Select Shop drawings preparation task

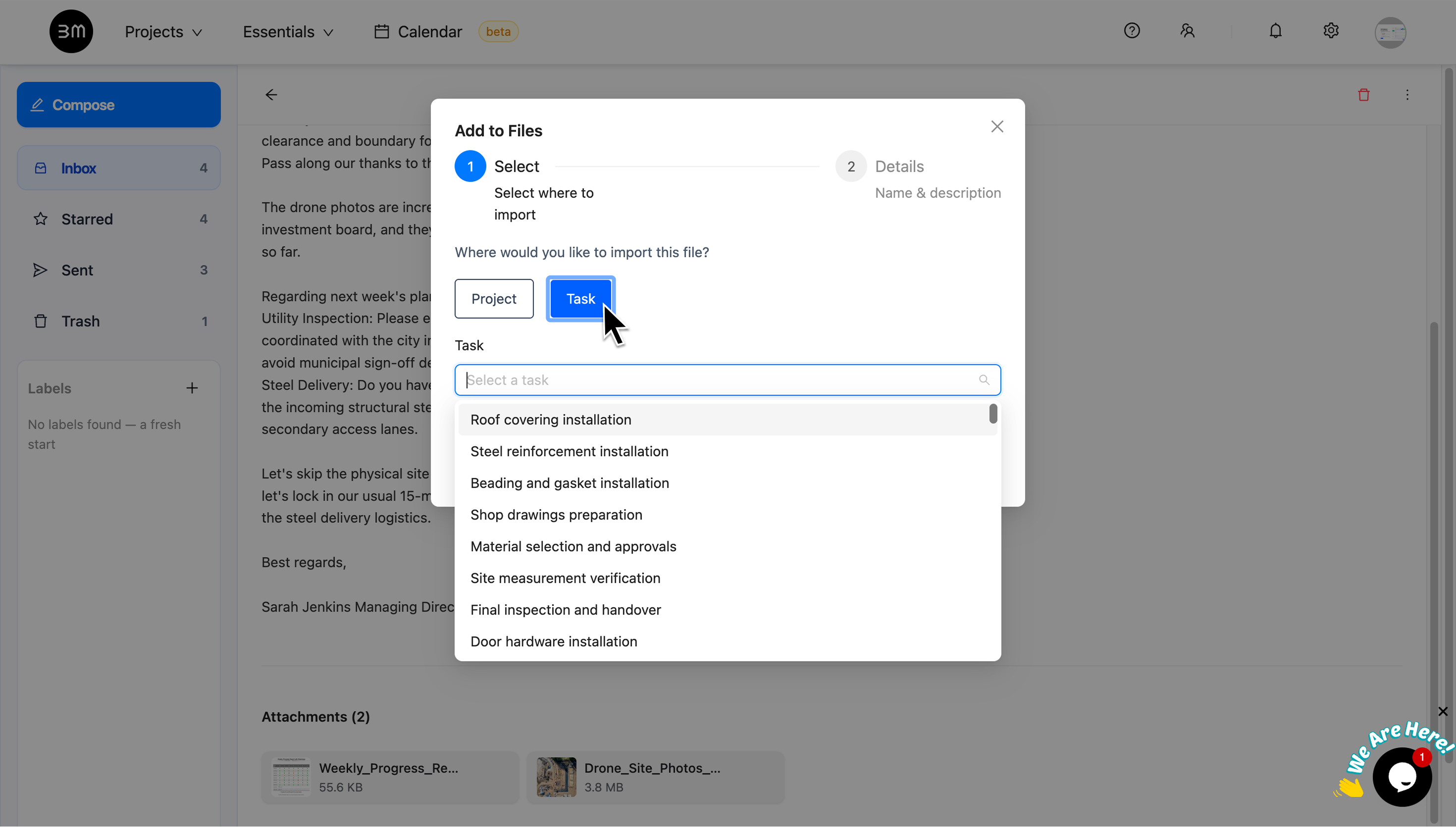point(728,515)
